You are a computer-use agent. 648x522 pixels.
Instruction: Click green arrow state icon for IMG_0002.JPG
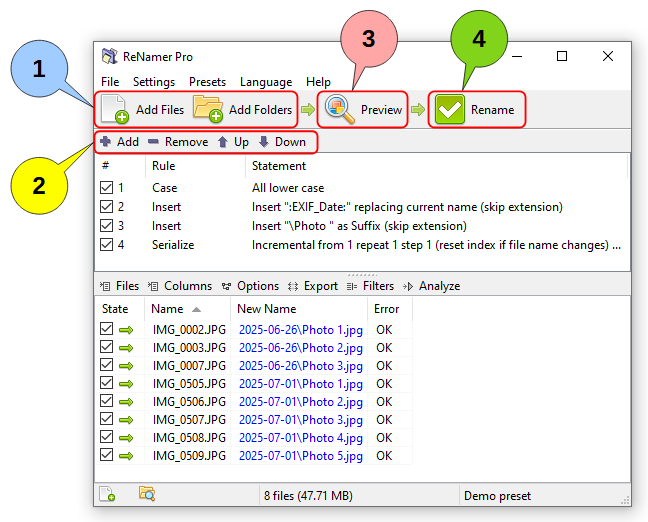[126, 330]
